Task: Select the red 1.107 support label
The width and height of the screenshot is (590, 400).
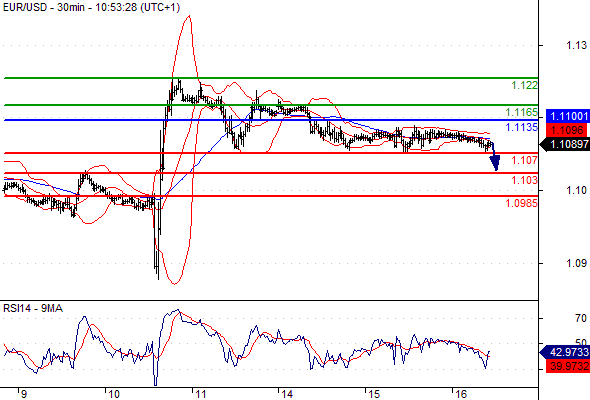Action: point(525,161)
